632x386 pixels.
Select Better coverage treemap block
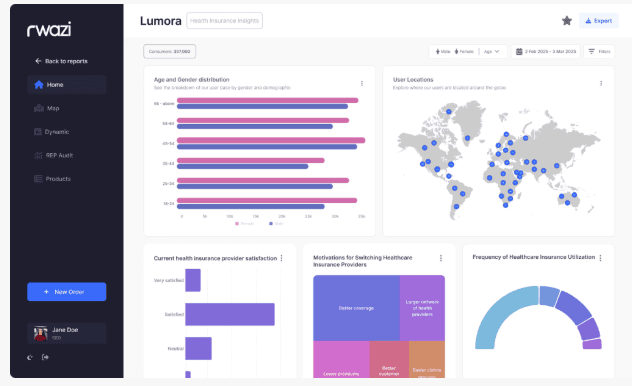[356, 308]
